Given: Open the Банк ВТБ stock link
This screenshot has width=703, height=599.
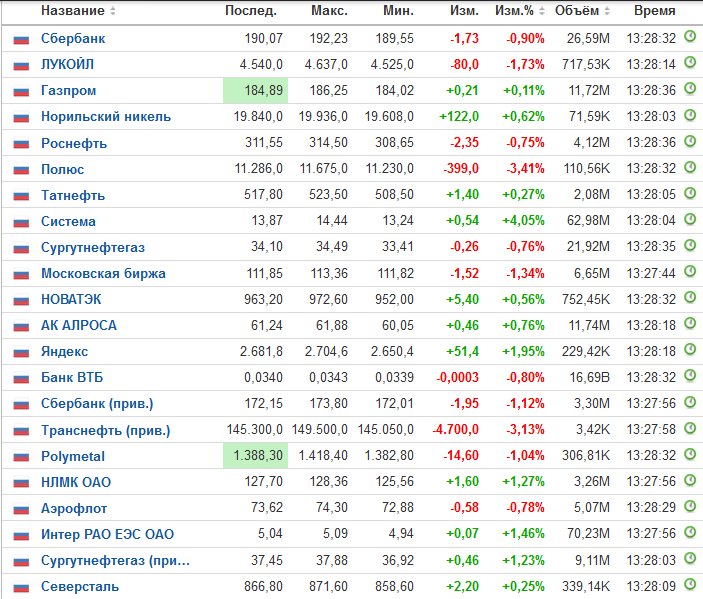Looking at the screenshot, I should [72, 377].
